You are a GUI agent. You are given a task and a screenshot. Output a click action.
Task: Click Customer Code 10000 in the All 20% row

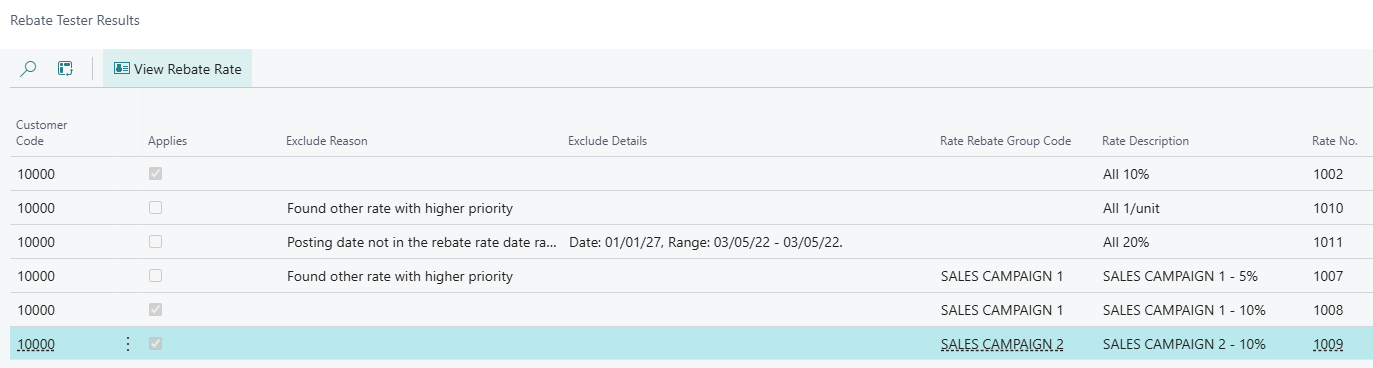[x=36, y=242]
